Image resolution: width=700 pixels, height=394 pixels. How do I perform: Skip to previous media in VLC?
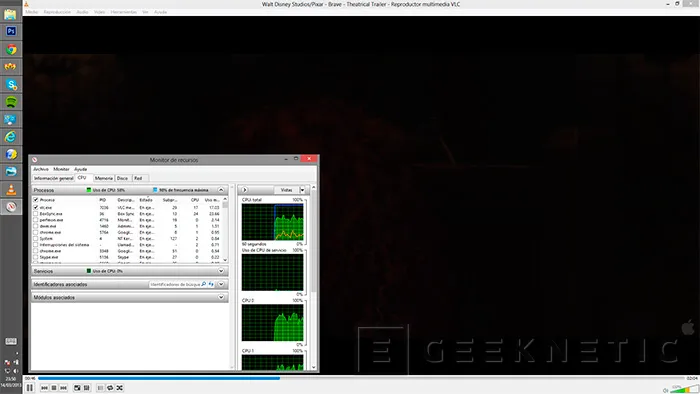point(44,388)
